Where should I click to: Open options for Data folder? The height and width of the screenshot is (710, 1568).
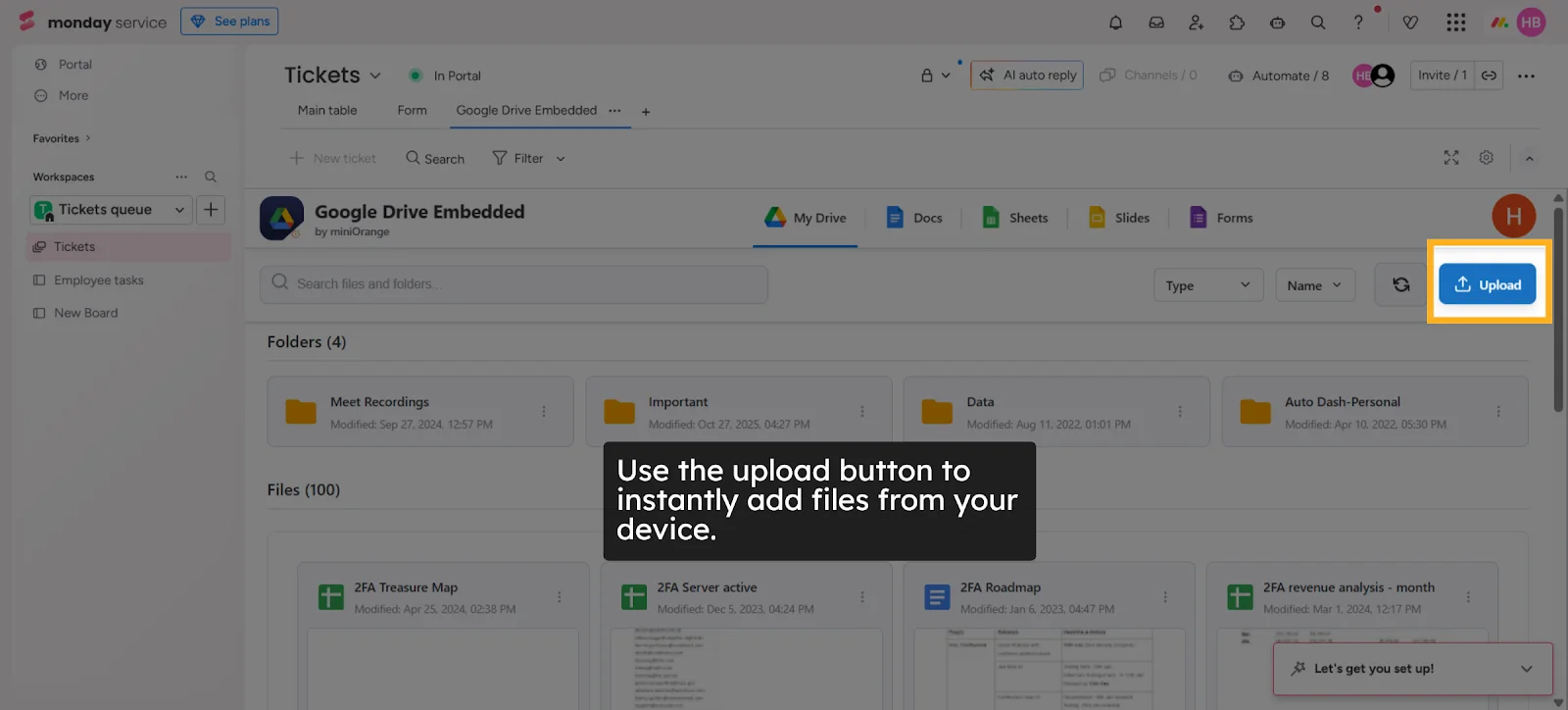1180,412
